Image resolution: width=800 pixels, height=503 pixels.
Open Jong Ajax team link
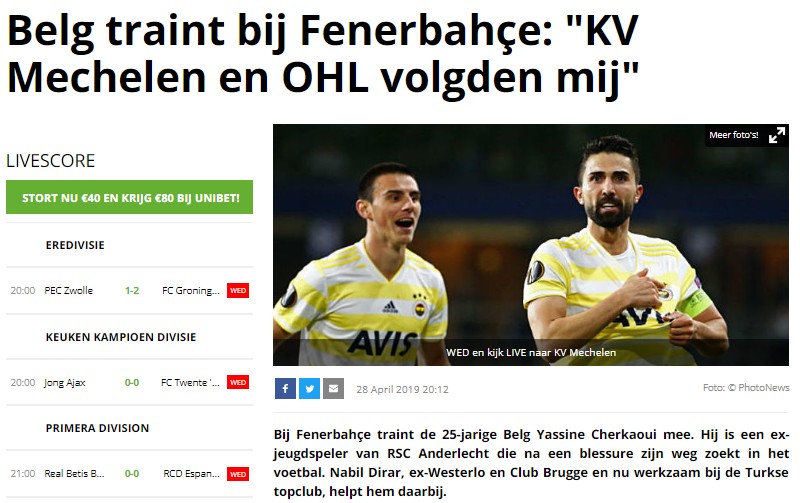point(64,383)
